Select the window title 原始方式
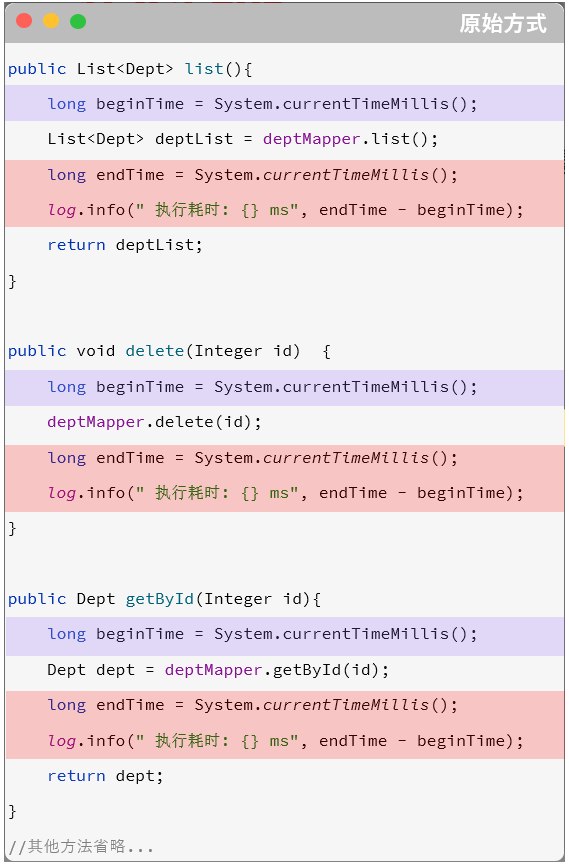Image resolution: width=569 pixels, height=866 pixels. pos(503,23)
